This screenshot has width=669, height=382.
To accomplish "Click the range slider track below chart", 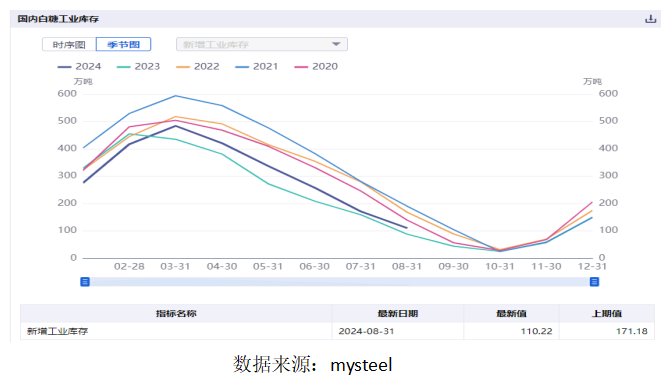I will pyautogui.click(x=340, y=282).
